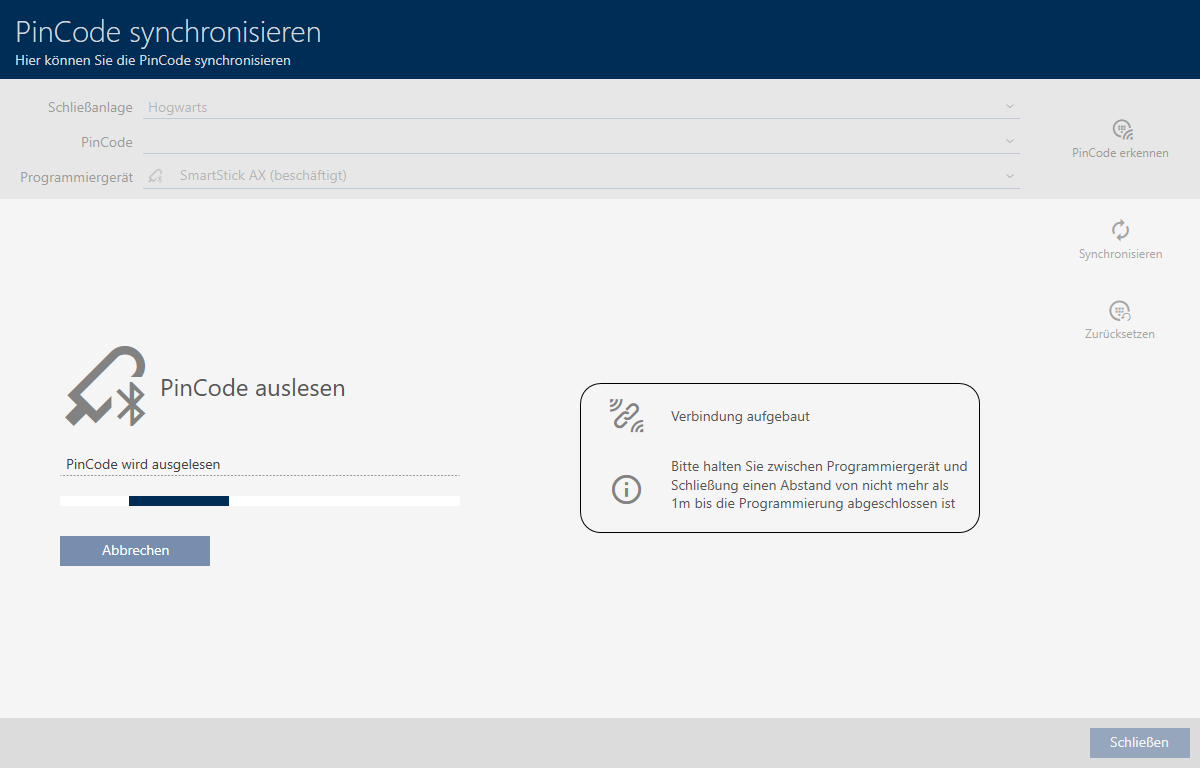The height and width of the screenshot is (768, 1200).
Task: Click the PinCode erkennen keypad icon
Action: pyautogui.click(x=1121, y=130)
